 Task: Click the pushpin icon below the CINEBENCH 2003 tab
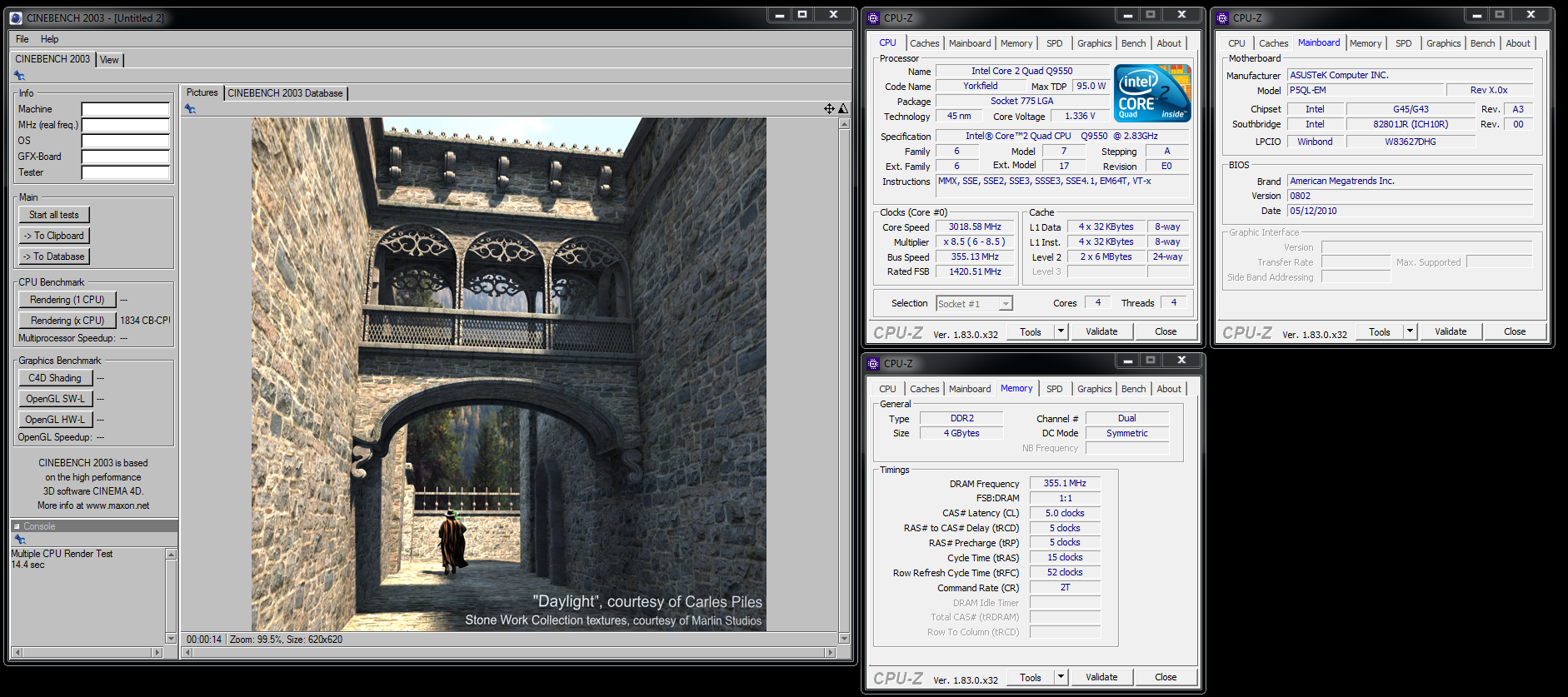19,76
